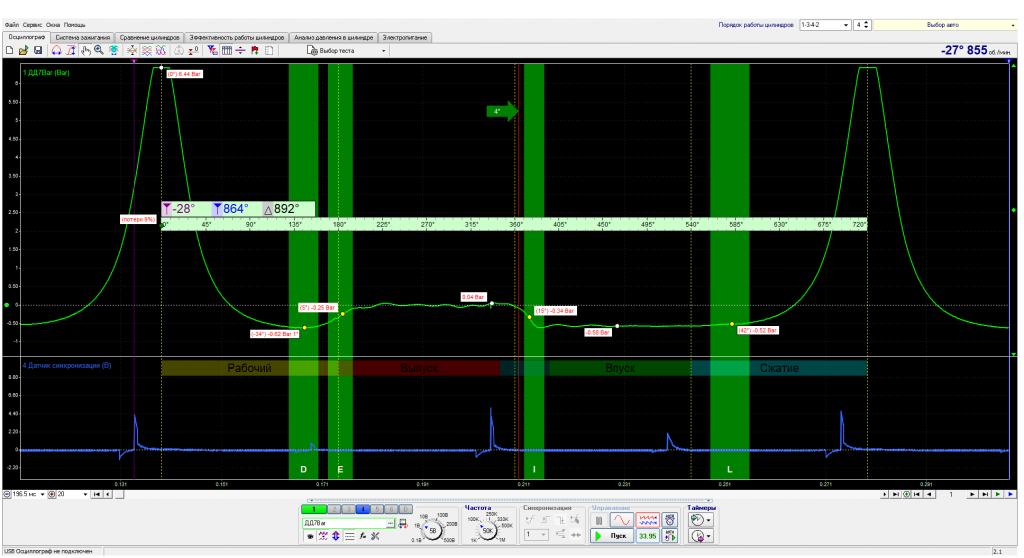Screen dimensions: 1024x558
Task: Switch to Электропитание tab
Action: 404,37
